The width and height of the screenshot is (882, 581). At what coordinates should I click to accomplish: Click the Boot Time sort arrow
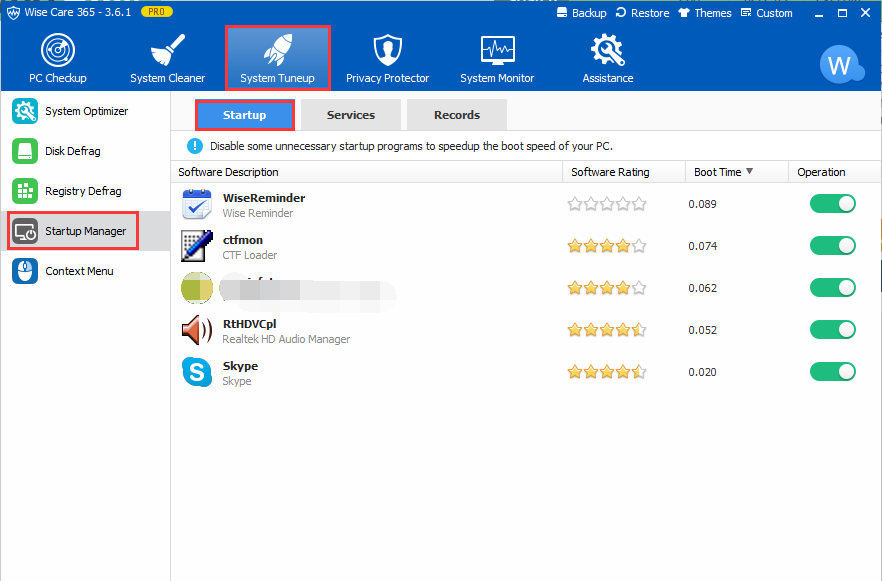tap(749, 171)
